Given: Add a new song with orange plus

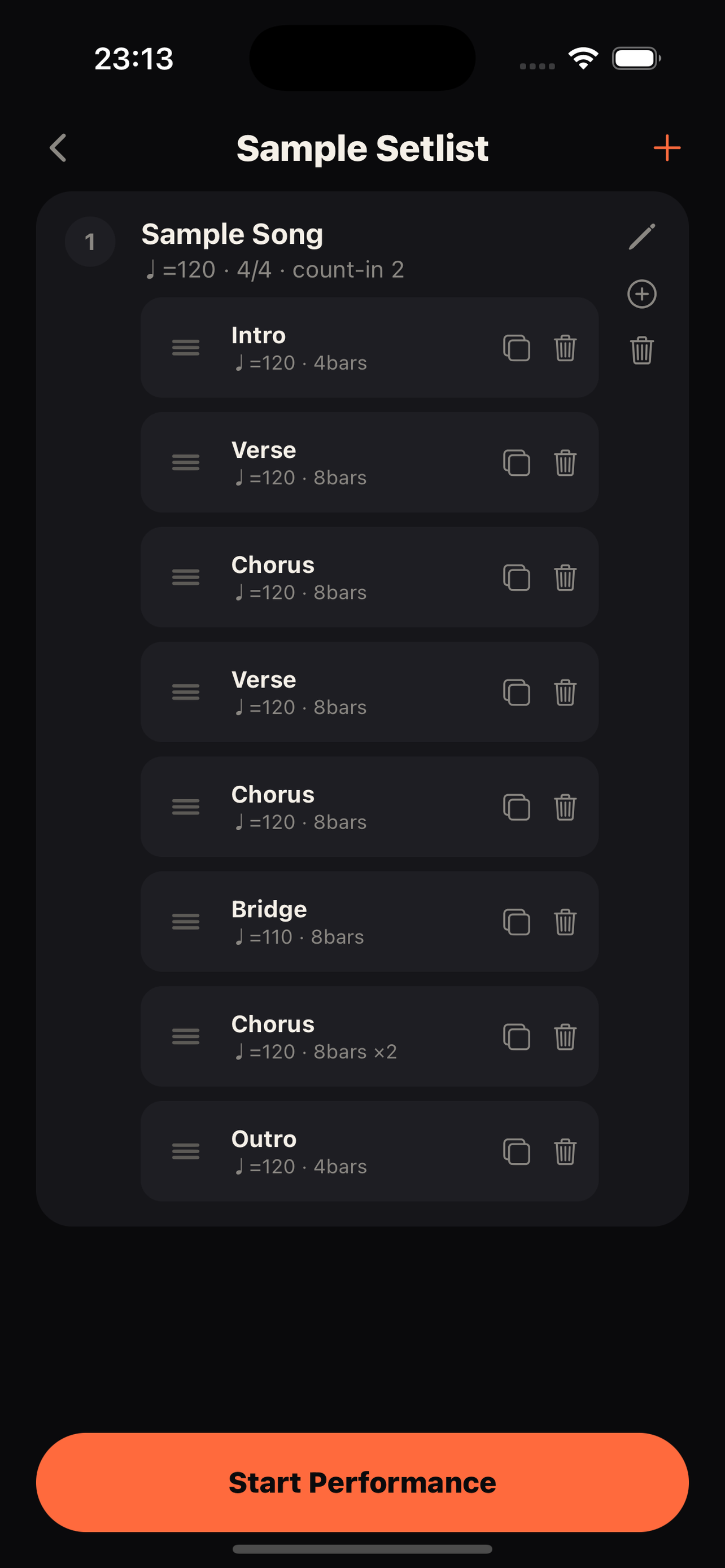Looking at the screenshot, I should pos(667,148).
